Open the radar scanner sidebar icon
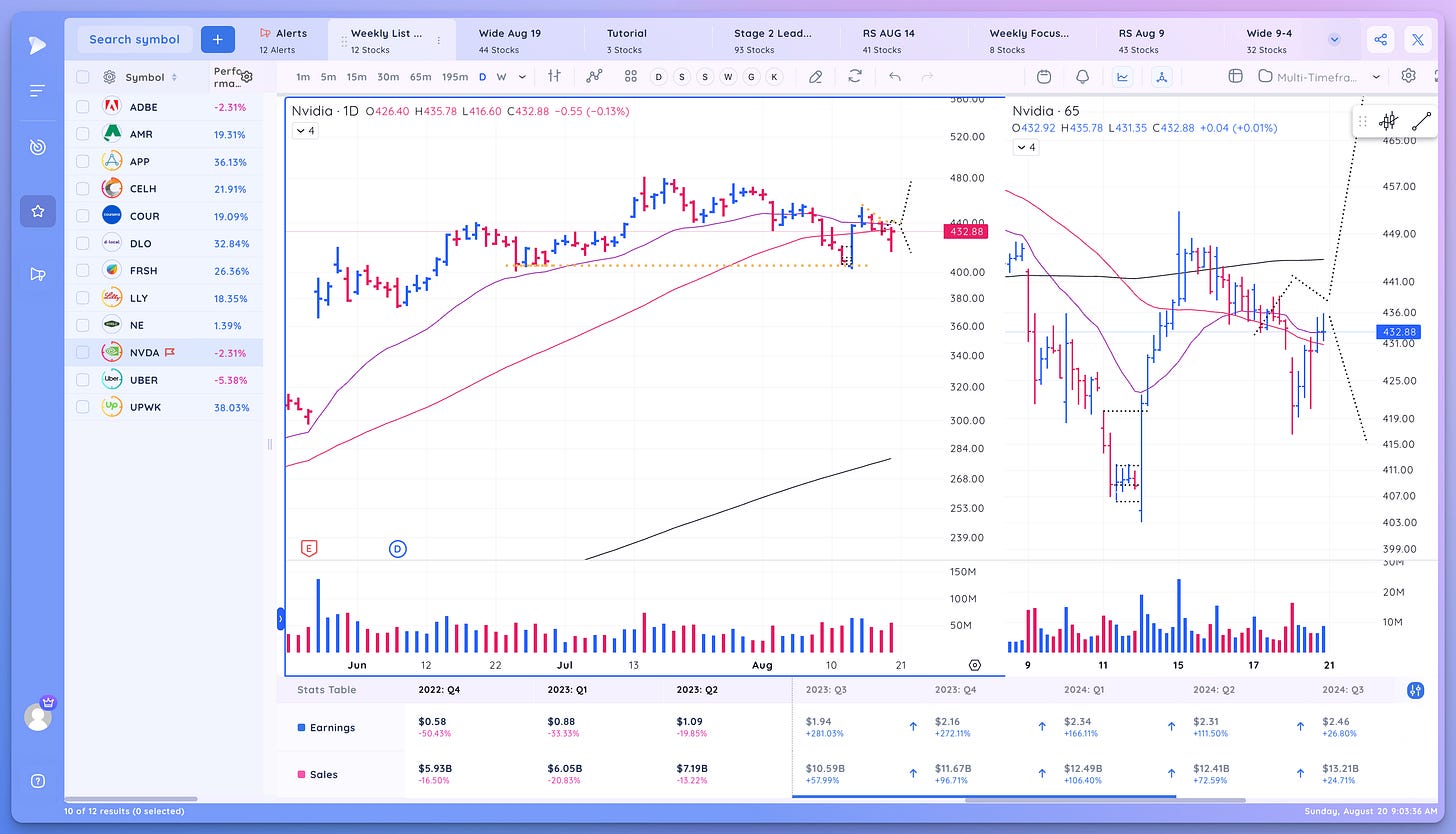 tap(38, 147)
